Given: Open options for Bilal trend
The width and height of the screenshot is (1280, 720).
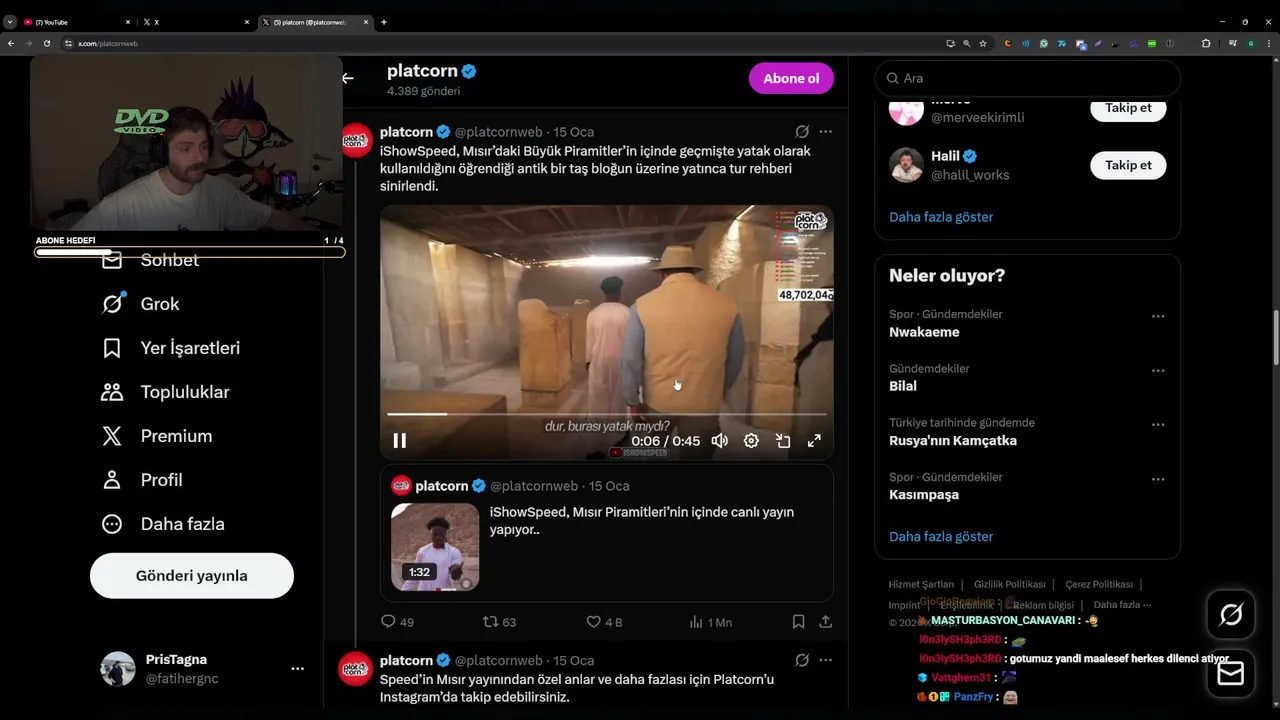Looking at the screenshot, I should pyautogui.click(x=1158, y=370).
